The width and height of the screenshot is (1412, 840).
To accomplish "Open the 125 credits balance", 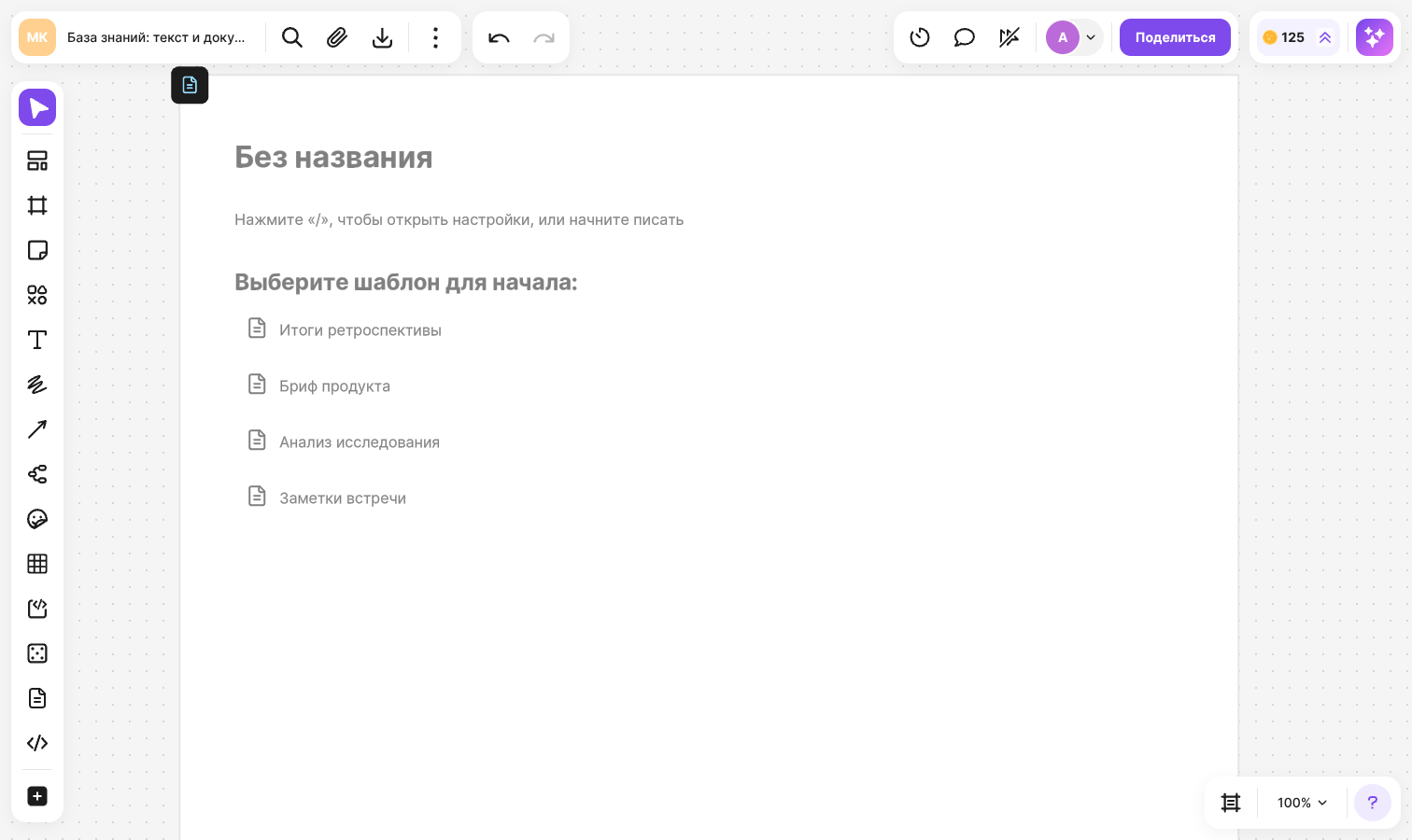I will pos(1284,37).
